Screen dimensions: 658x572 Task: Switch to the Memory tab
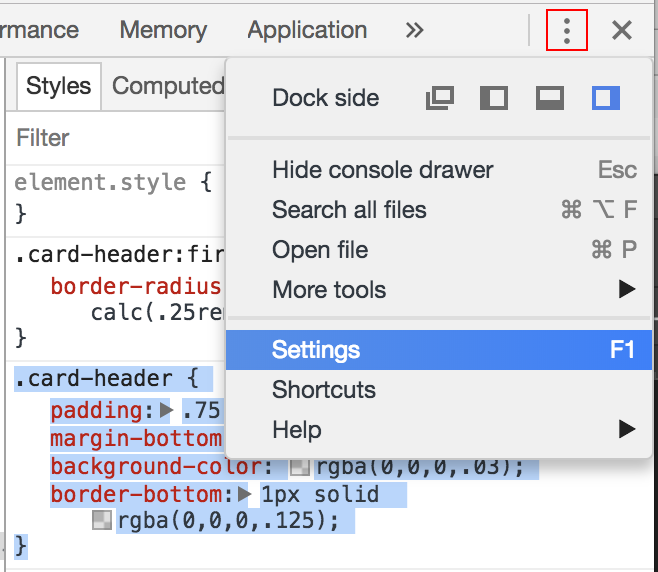[163, 30]
